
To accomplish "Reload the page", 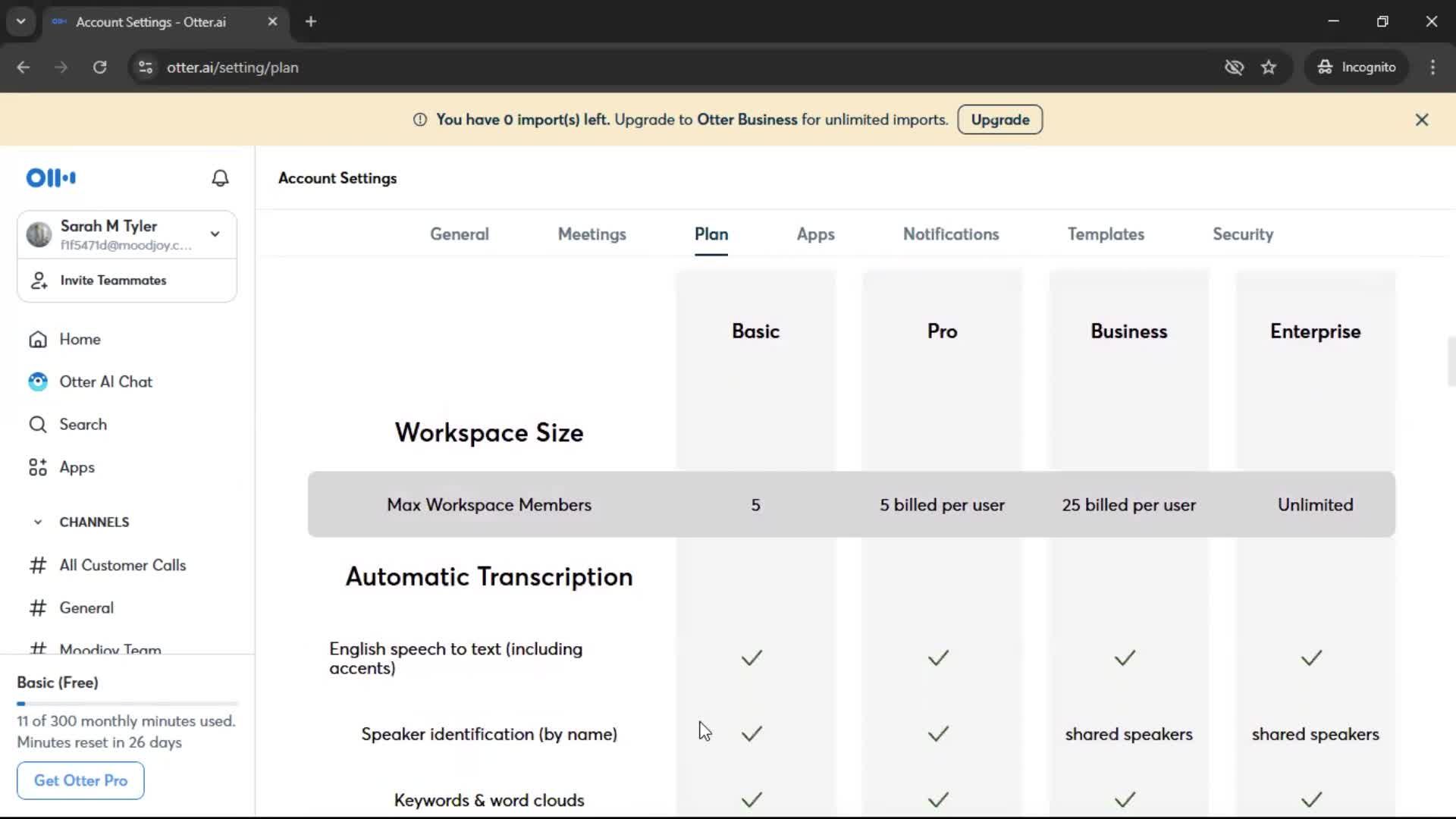I will (99, 67).
